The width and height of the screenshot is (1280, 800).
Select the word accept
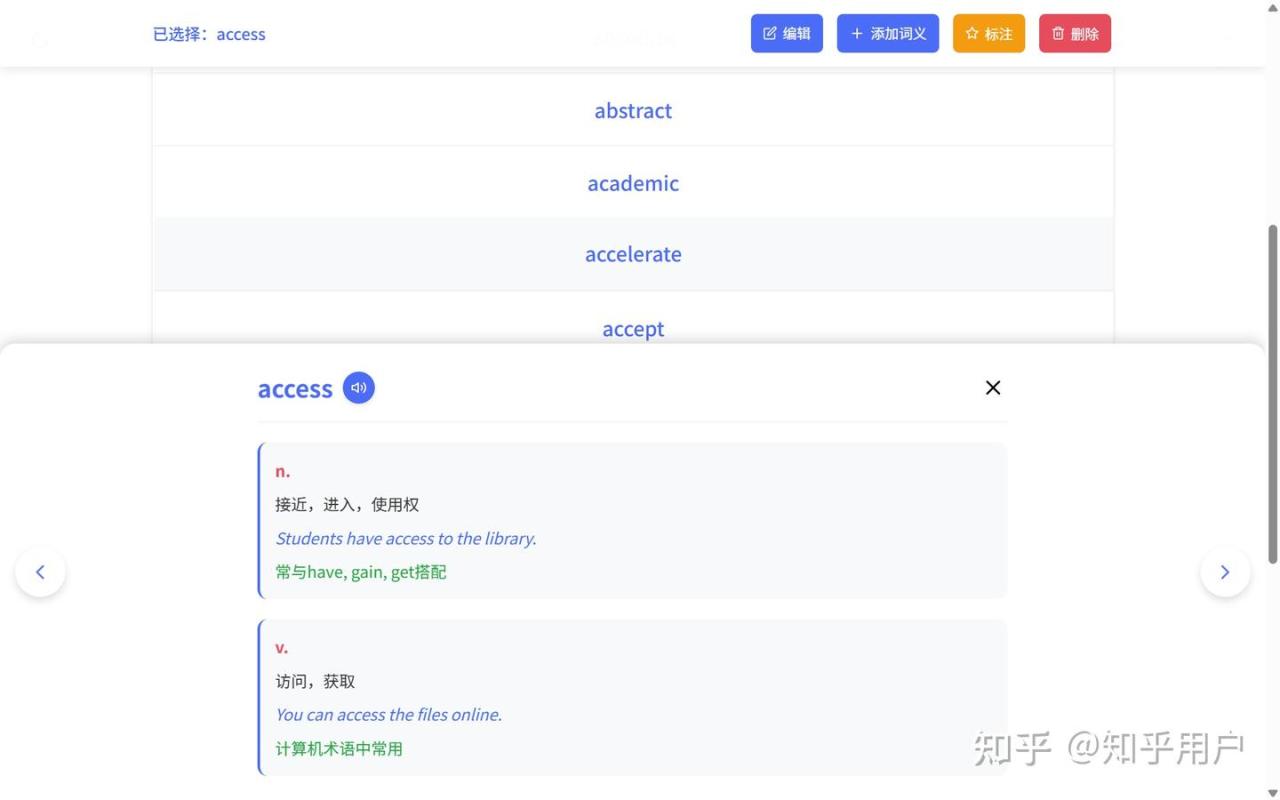633,328
